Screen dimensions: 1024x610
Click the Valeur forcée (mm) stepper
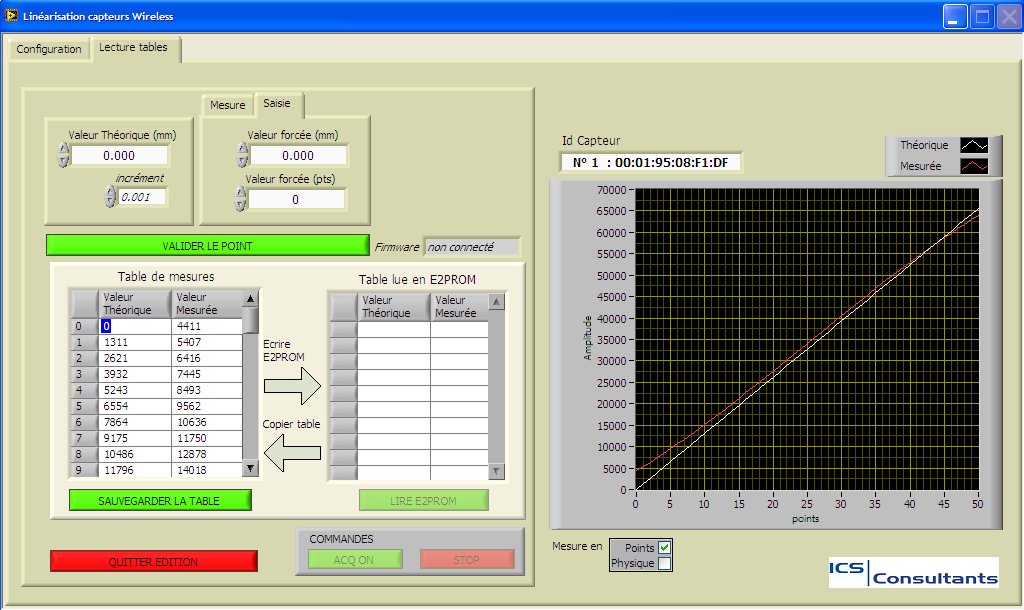coord(242,155)
